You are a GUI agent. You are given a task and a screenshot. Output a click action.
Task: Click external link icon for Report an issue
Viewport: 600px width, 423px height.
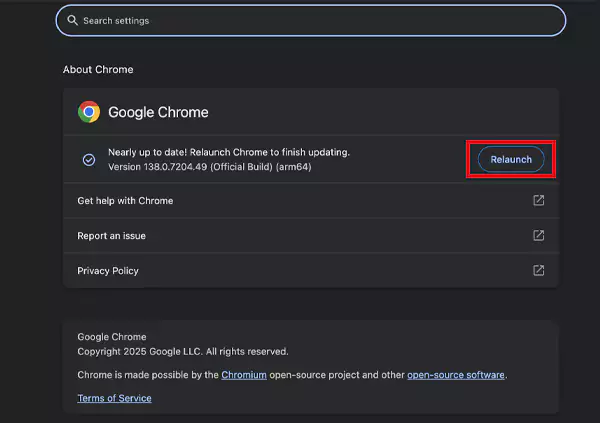[538, 235]
